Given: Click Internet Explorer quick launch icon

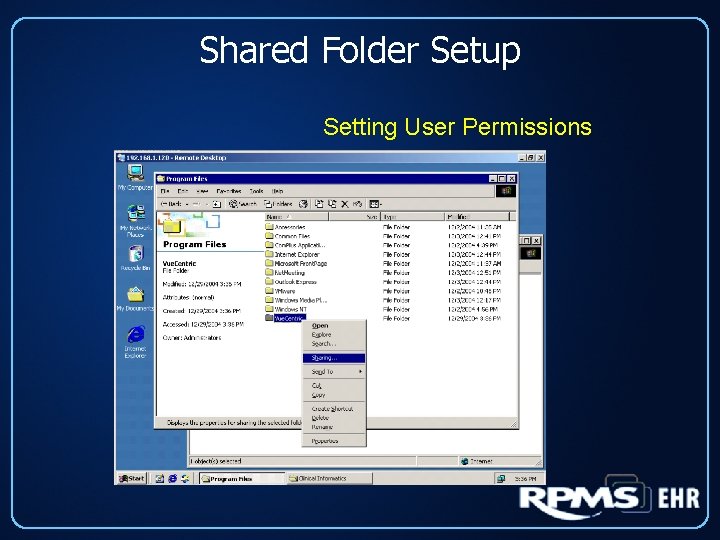Looking at the screenshot, I should pos(172,478).
